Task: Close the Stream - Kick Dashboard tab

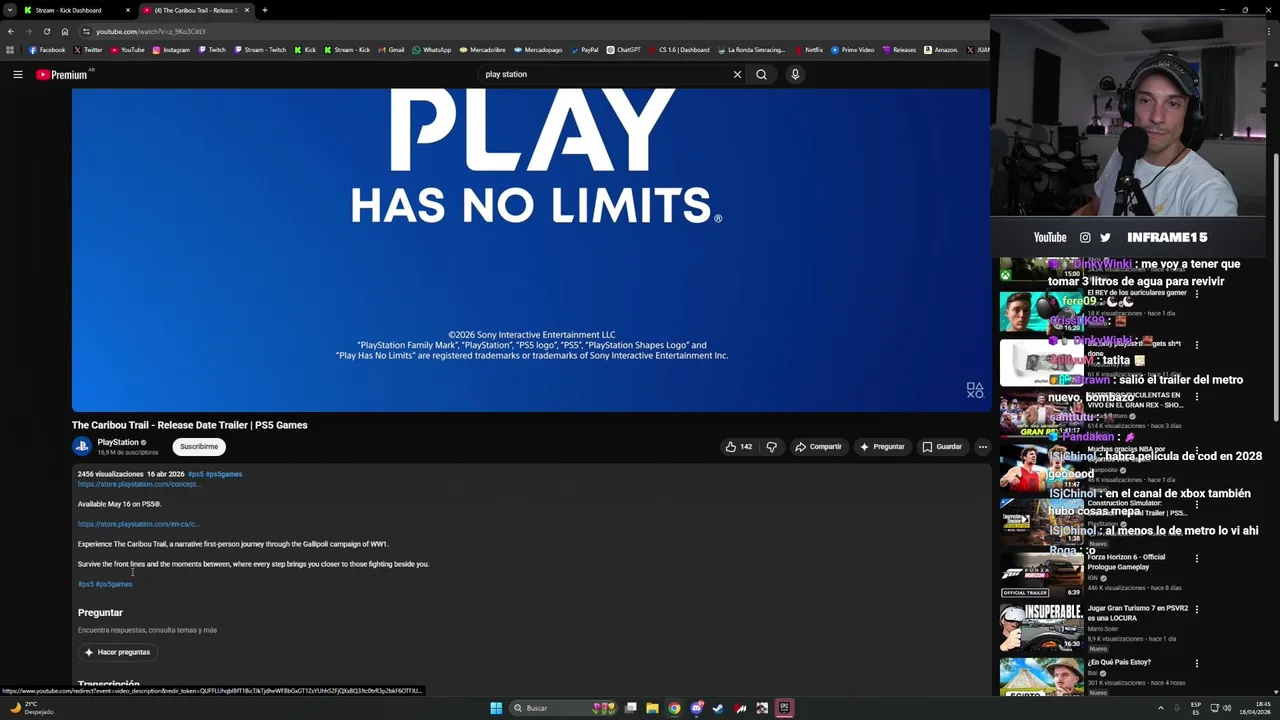Action: point(128,10)
